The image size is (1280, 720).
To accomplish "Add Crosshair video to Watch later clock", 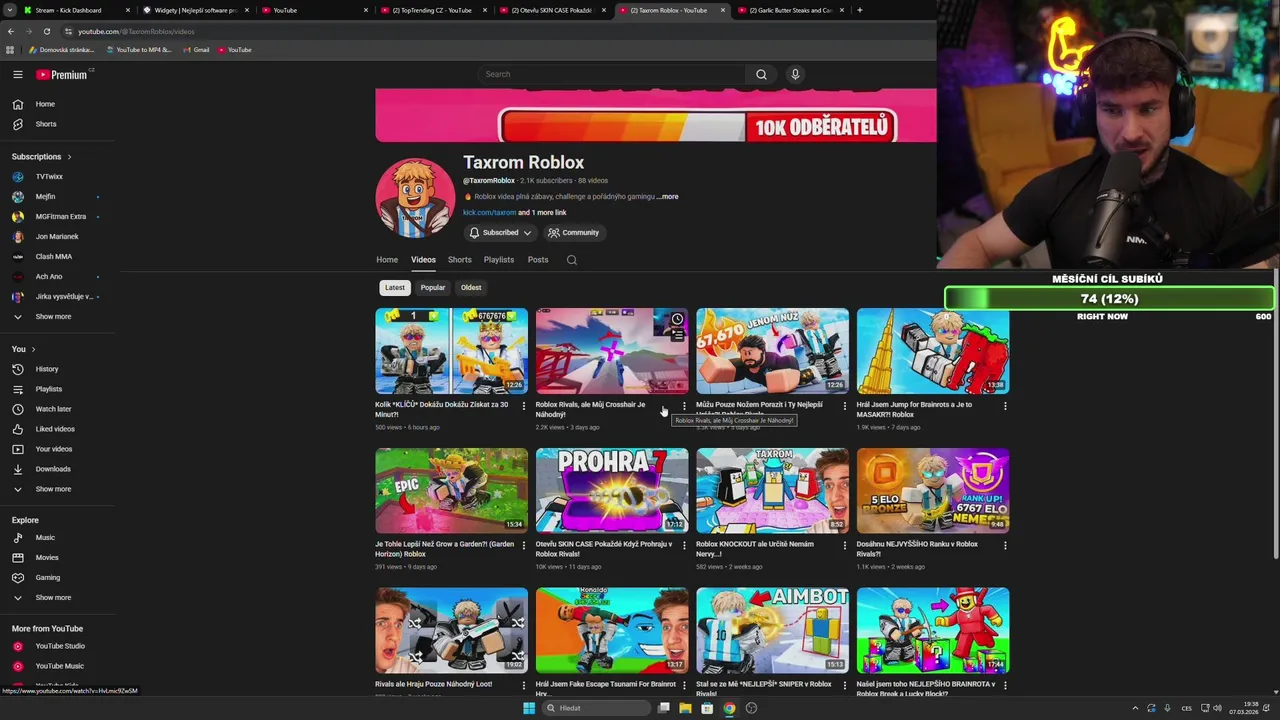I will pyautogui.click(x=677, y=320).
